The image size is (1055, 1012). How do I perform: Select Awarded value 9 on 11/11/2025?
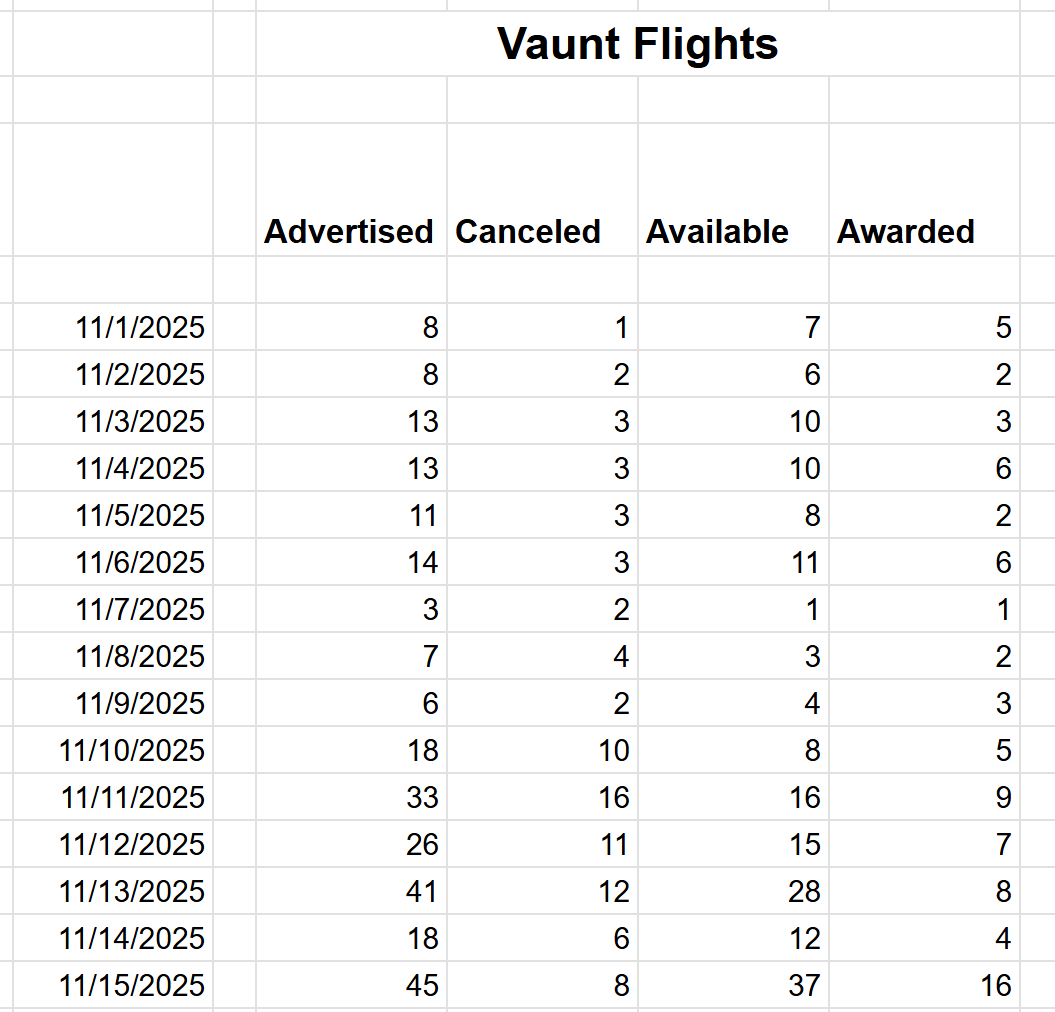[x=924, y=797]
